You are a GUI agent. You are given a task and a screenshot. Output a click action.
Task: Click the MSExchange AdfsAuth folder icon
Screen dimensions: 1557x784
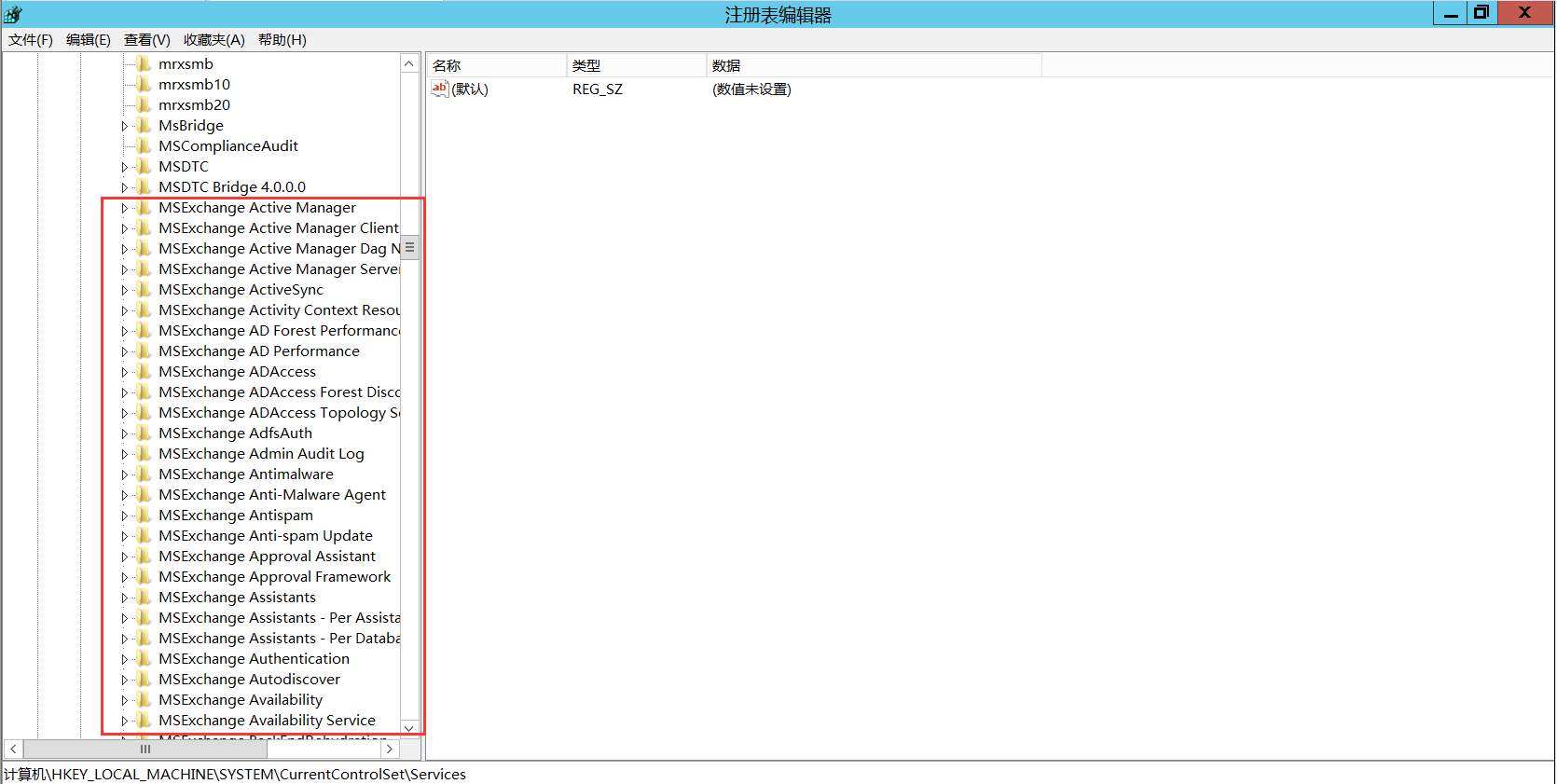[x=144, y=433]
